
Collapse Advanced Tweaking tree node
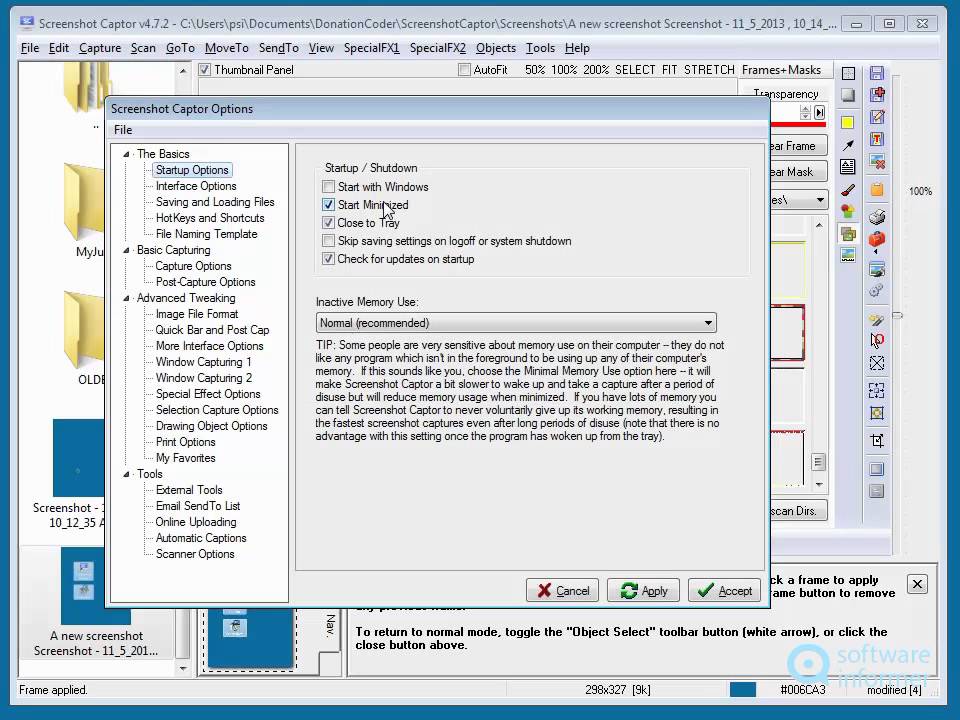point(126,298)
